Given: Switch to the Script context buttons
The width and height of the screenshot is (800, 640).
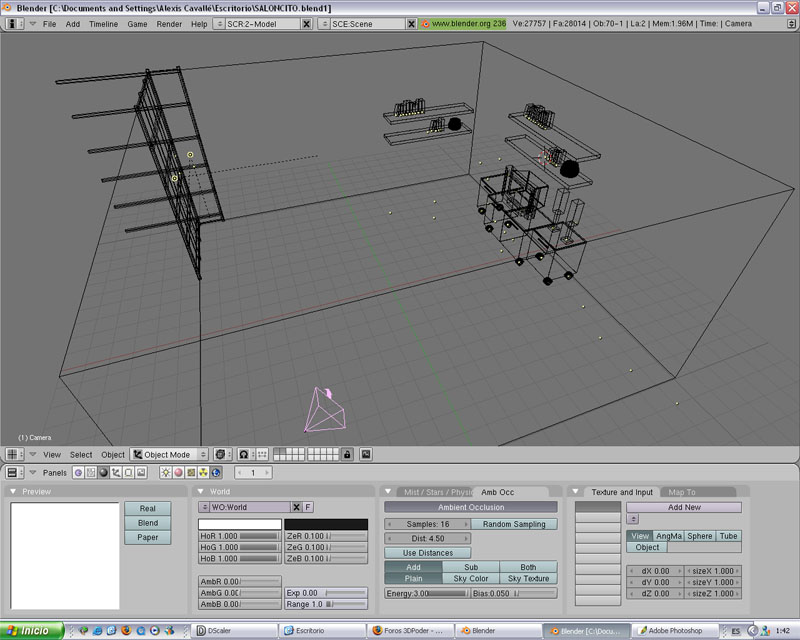Looking at the screenshot, I should coord(91,473).
